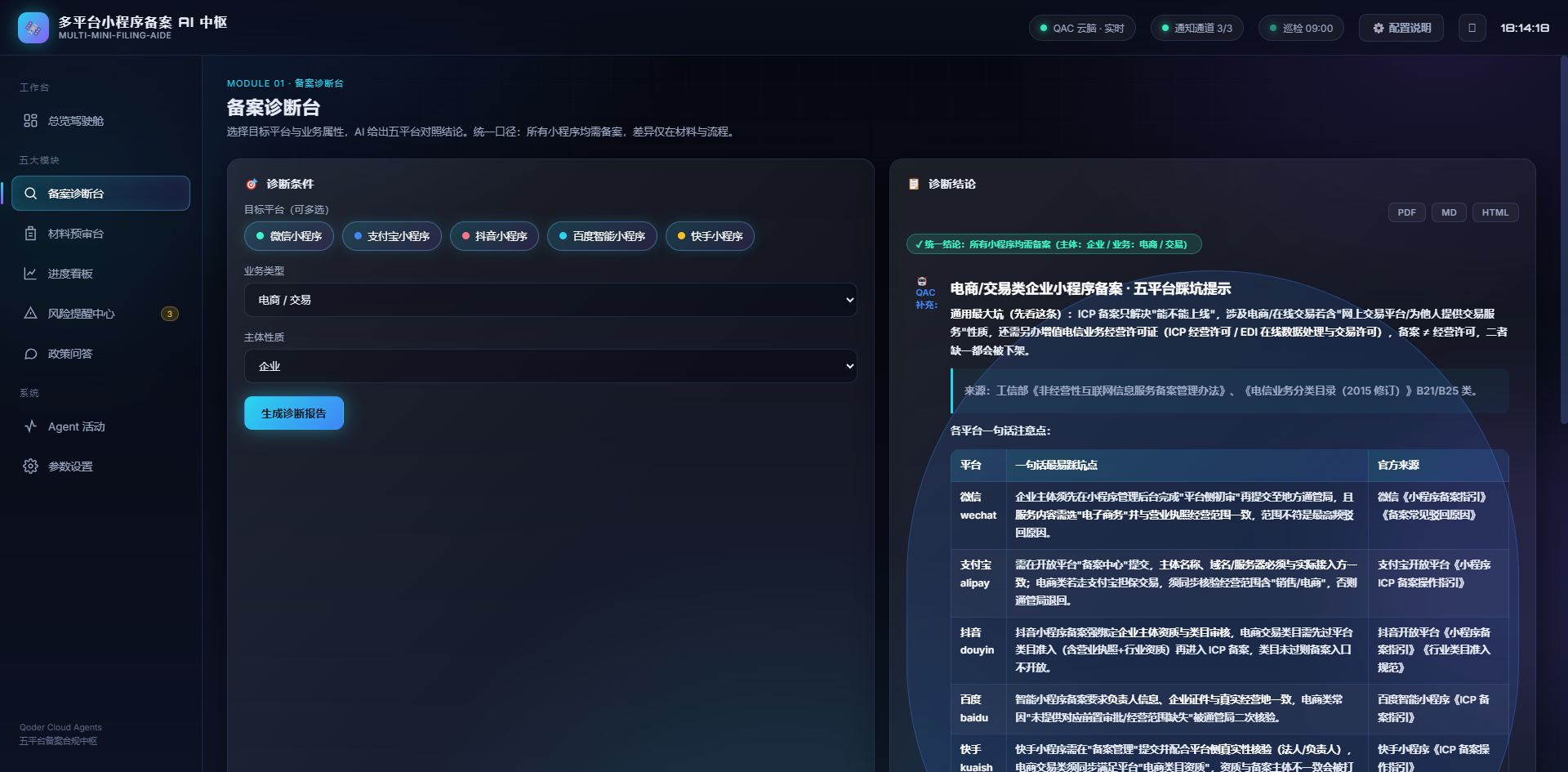This screenshot has height=772, width=1568.
Task: Open 参数设置 page
Action: 100,466
